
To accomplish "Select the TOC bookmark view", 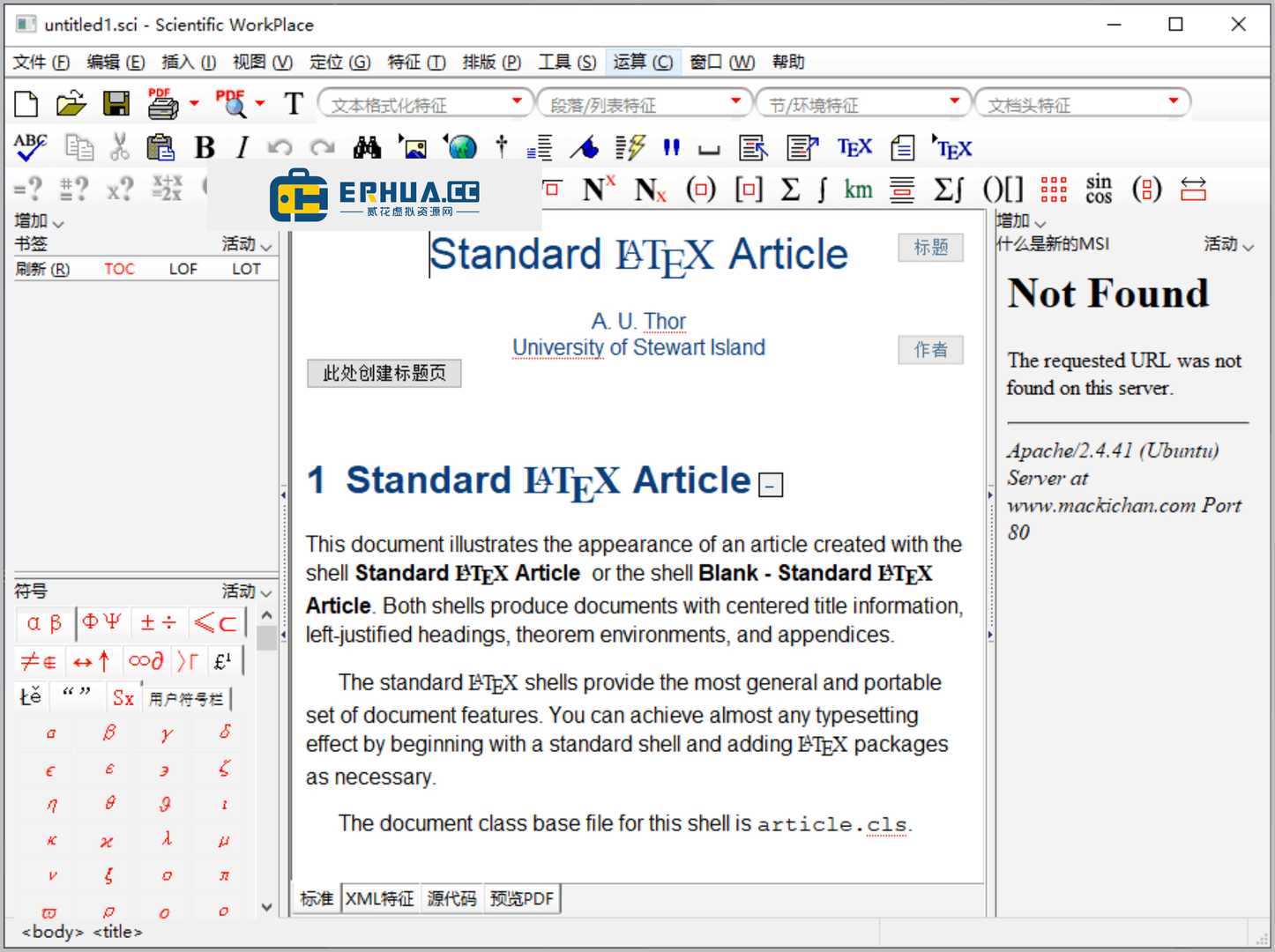I will [x=119, y=269].
